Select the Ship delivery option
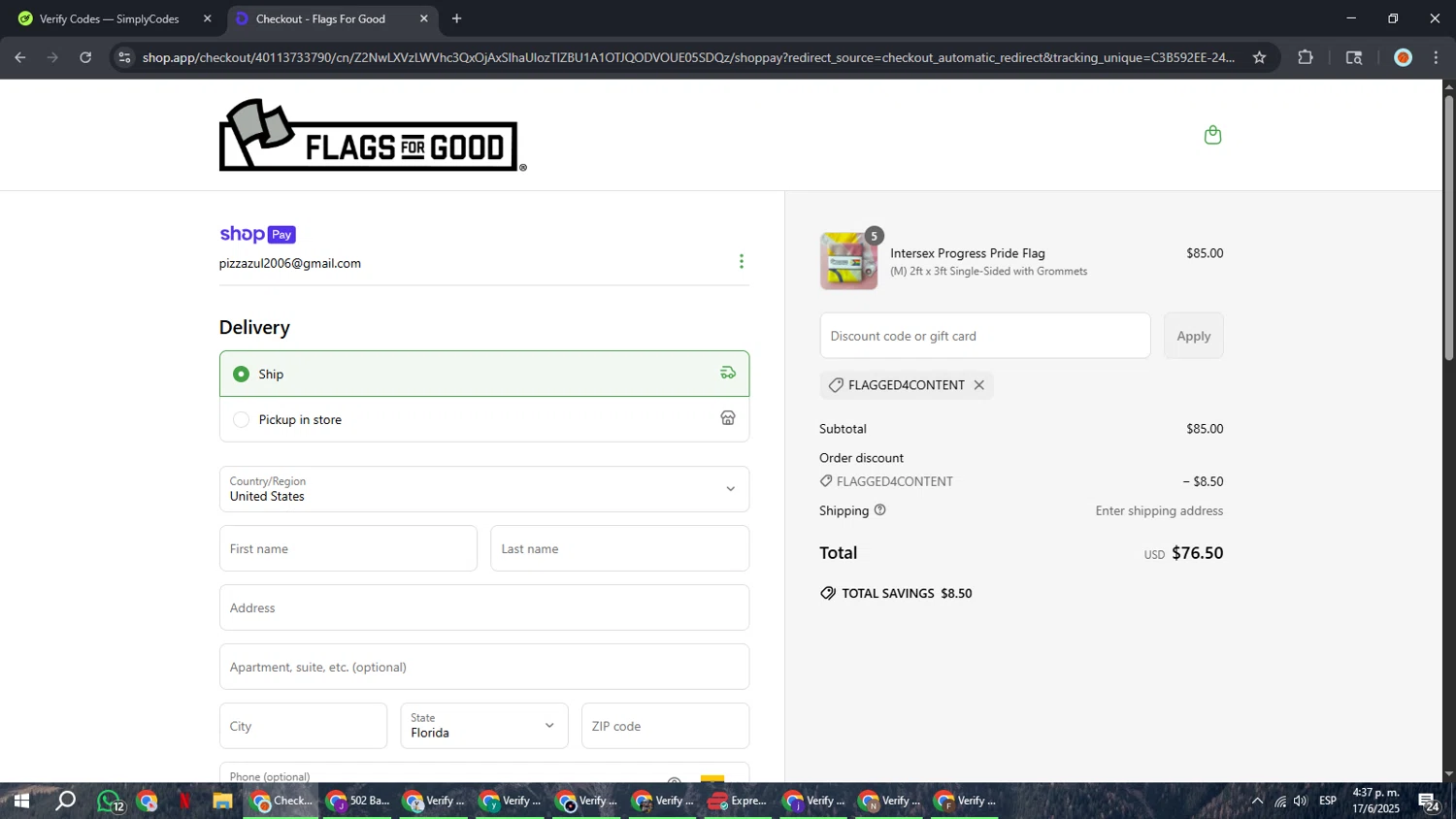This screenshot has width=1456, height=819. point(484,374)
